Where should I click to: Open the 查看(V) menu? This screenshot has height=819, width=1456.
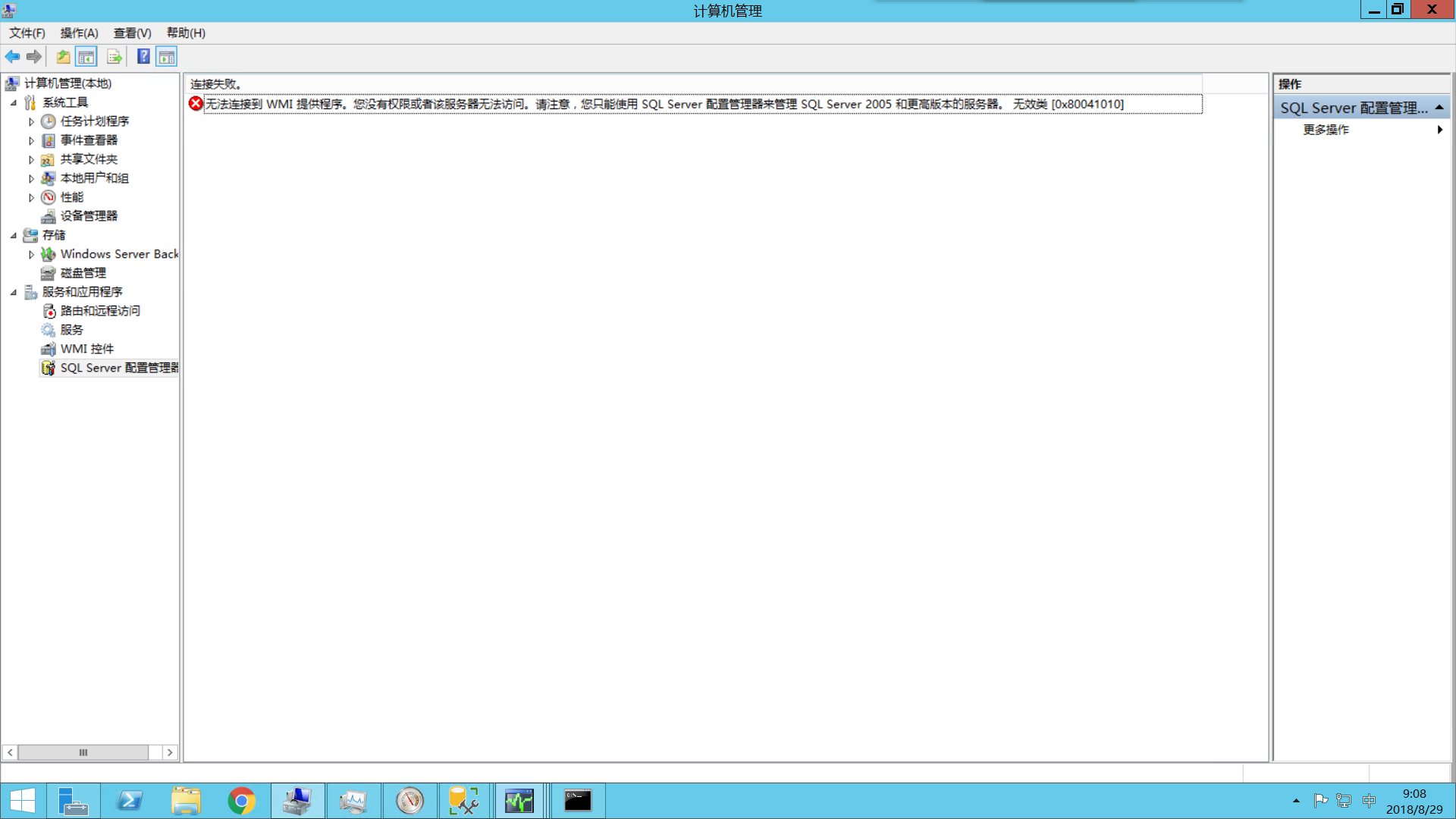pos(133,33)
